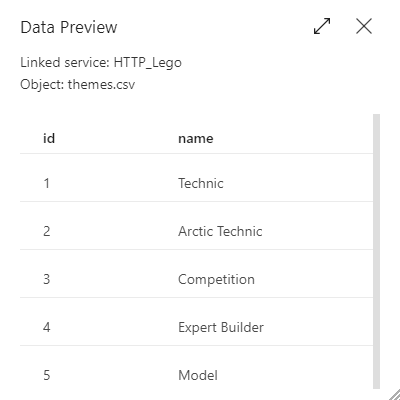Click id cell with value 1
Viewport: 400px width, 400px height.
click(x=47, y=183)
